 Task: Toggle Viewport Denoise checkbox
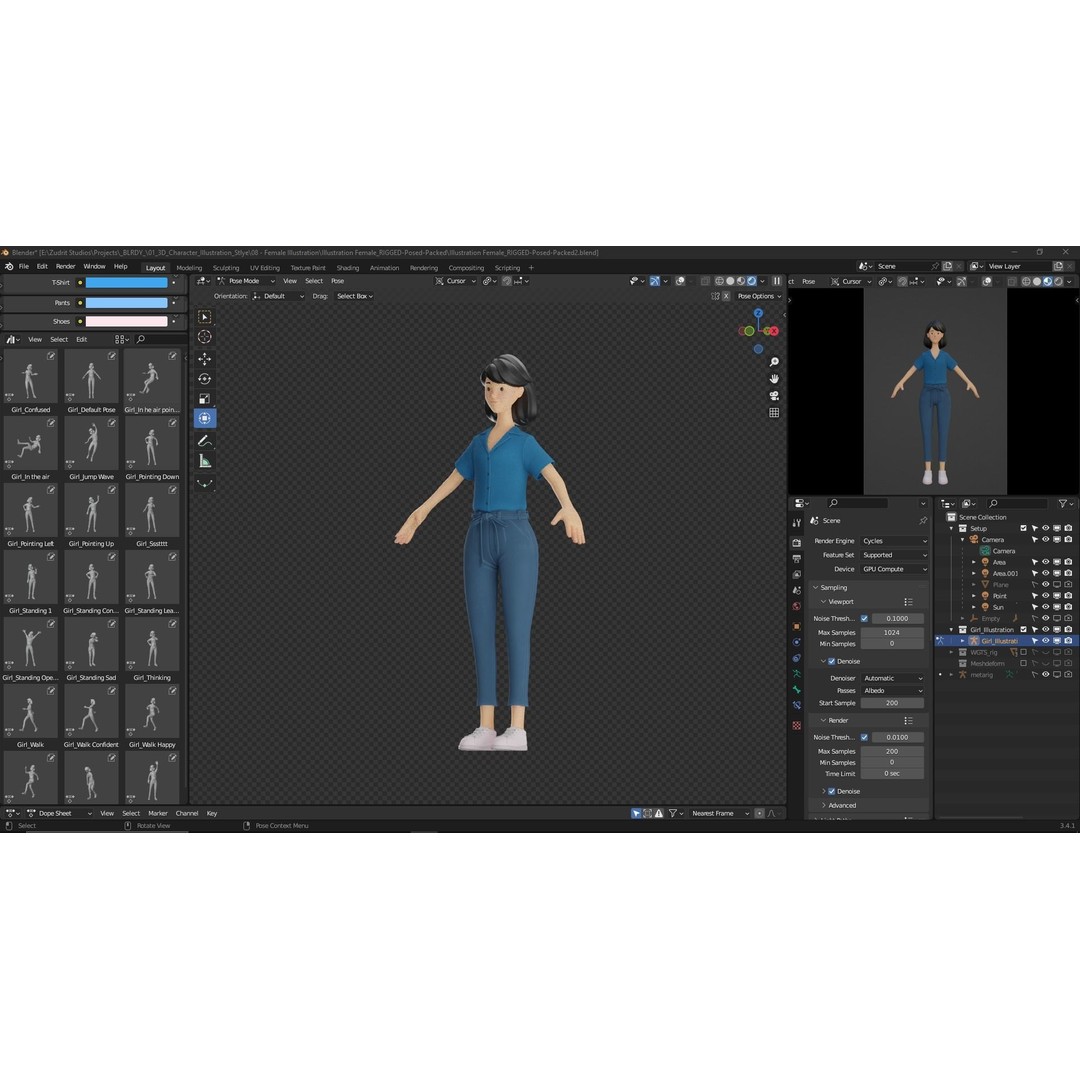pos(831,661)
